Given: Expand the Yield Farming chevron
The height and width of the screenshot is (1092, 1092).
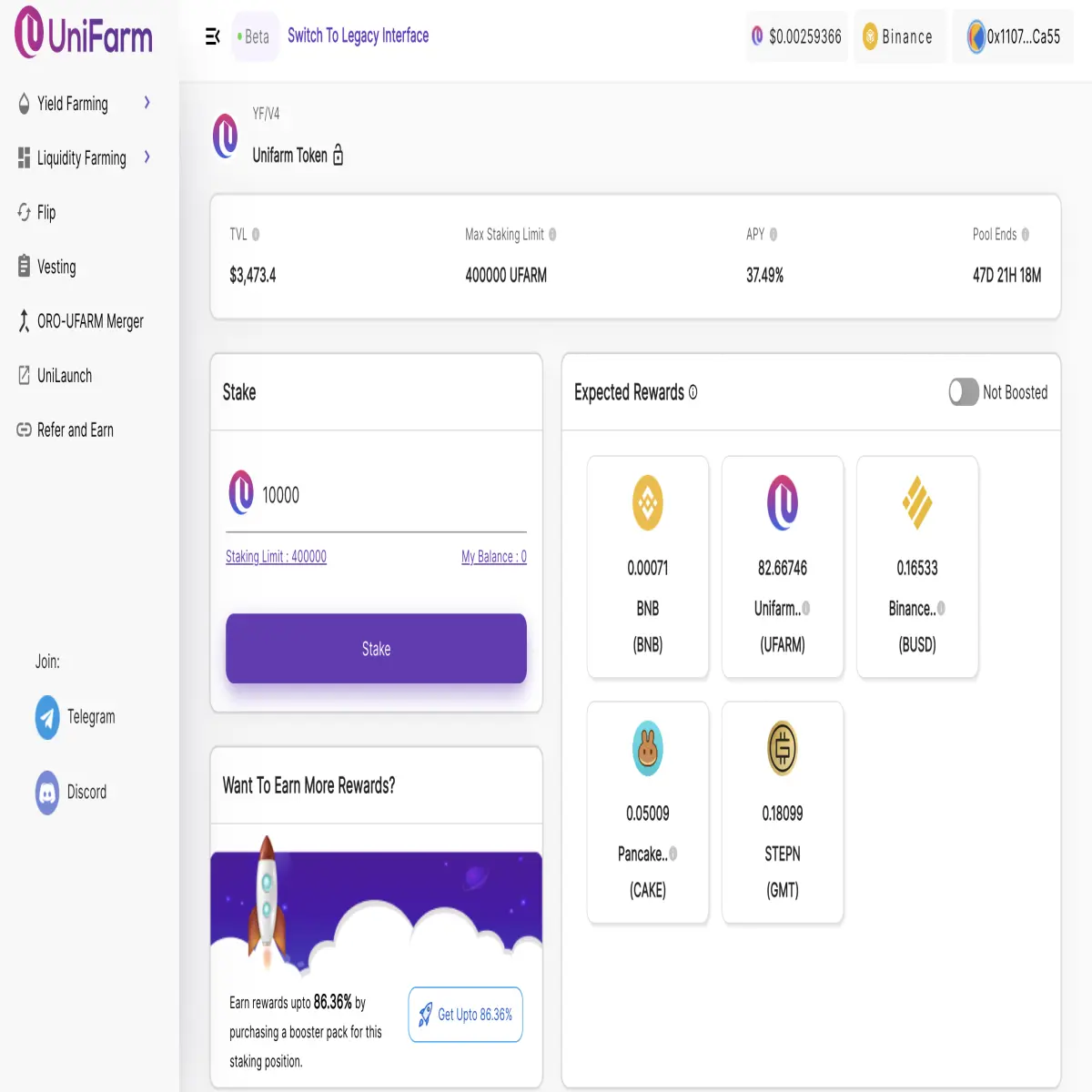Looking at the screenshot, I should pyautogui.click(x=147, y=103).
